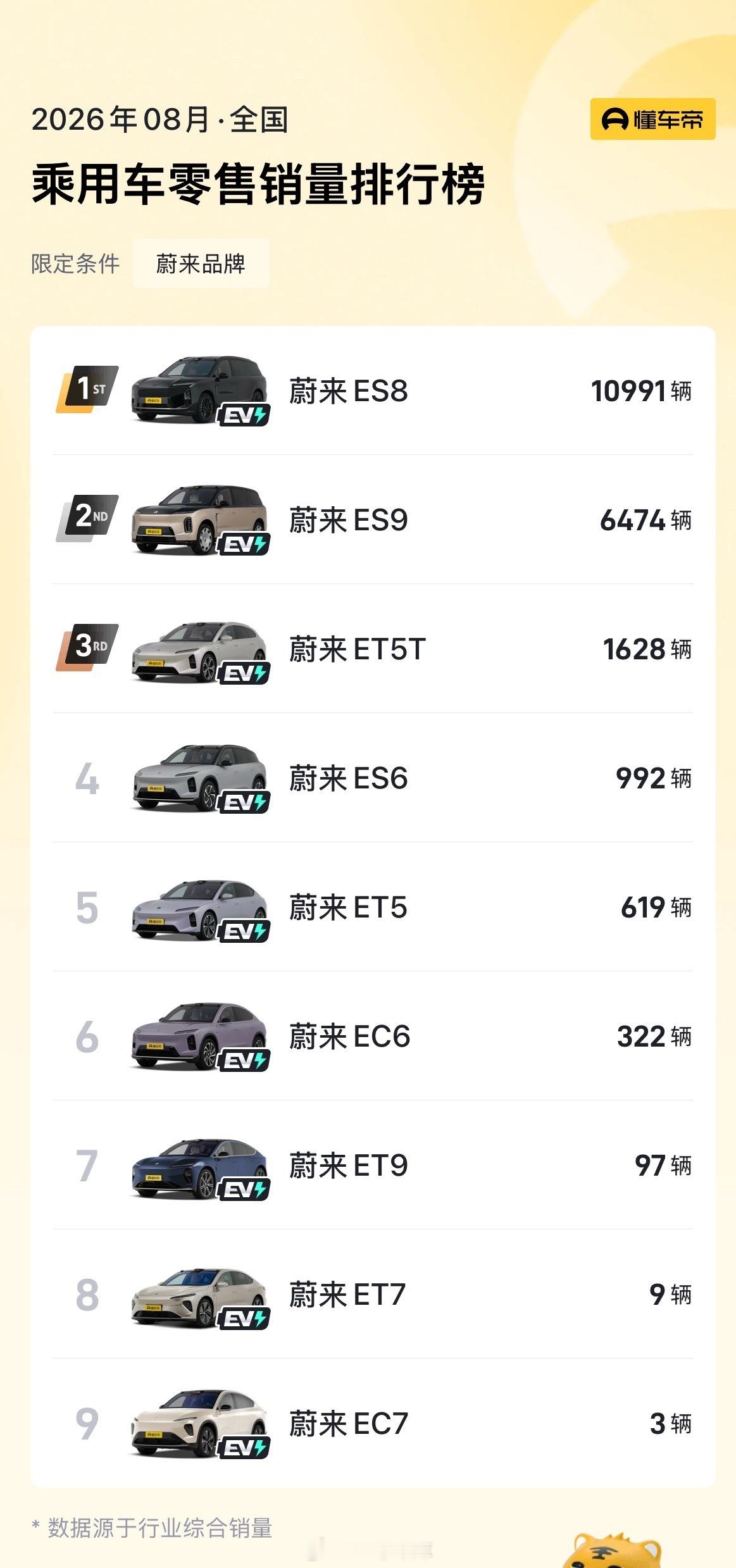
Task: Click the 6474 辆 sales figure
Action: [x=646, y=520]
